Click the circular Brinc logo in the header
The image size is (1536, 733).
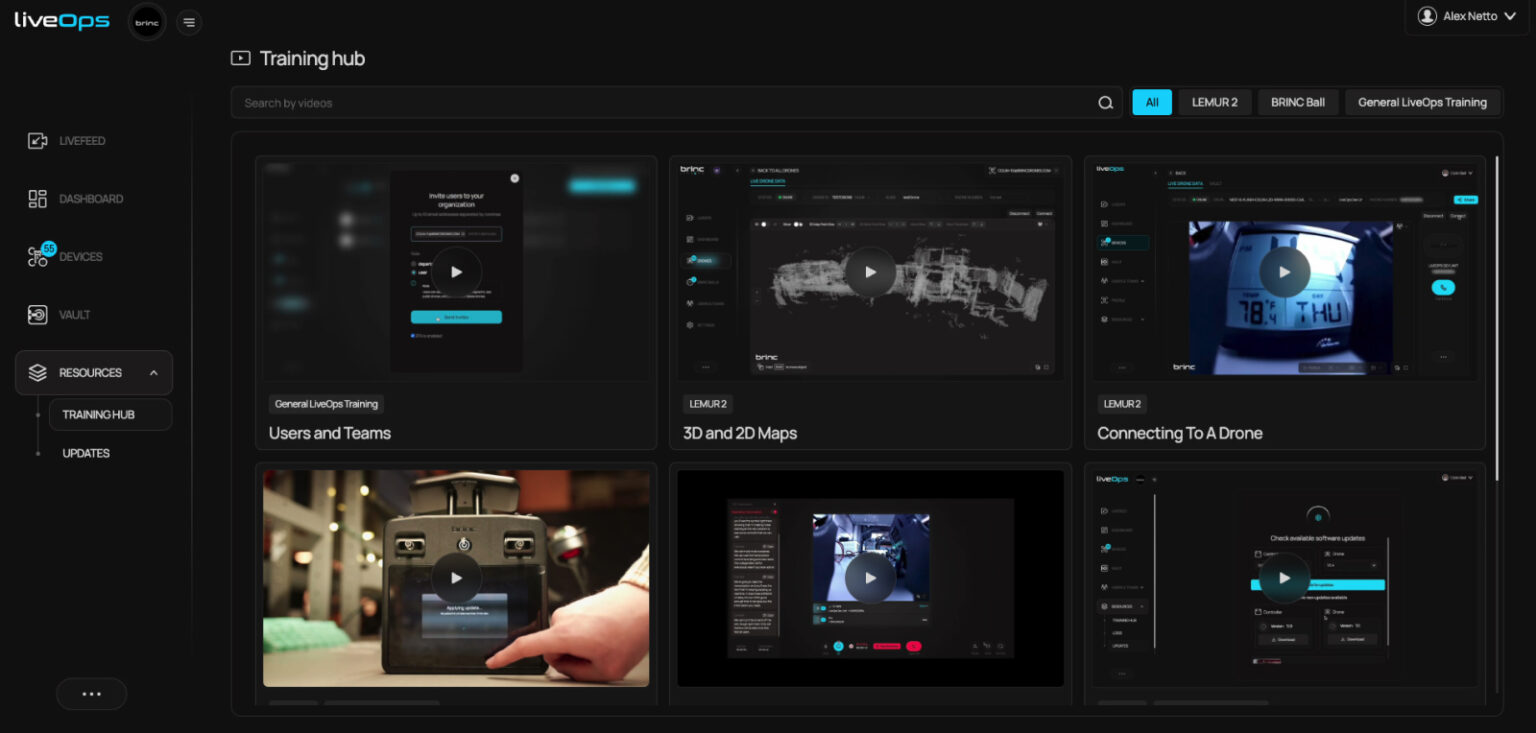(x=146, y=21)
